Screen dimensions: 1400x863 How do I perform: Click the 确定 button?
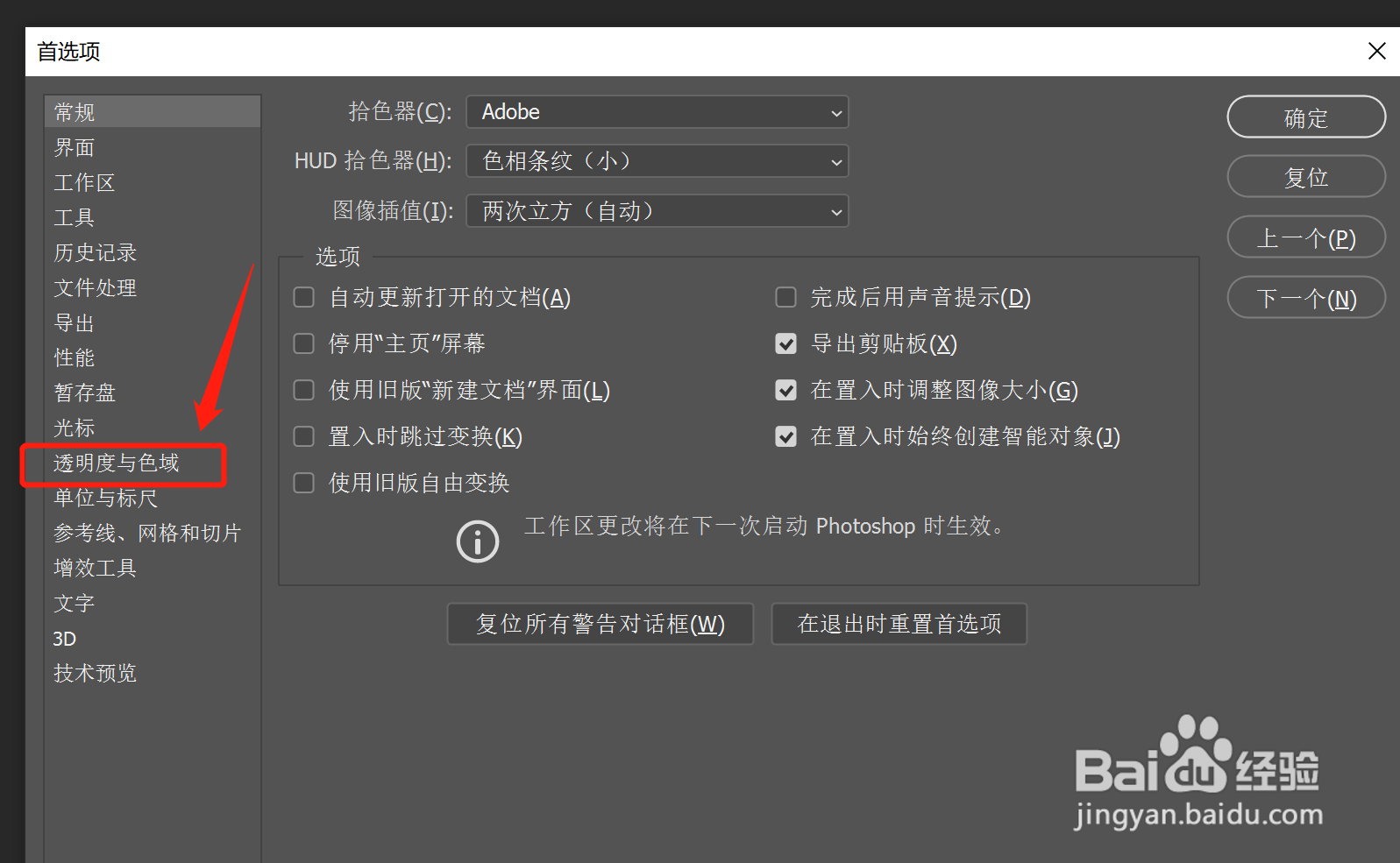(x=1306, y=117)
